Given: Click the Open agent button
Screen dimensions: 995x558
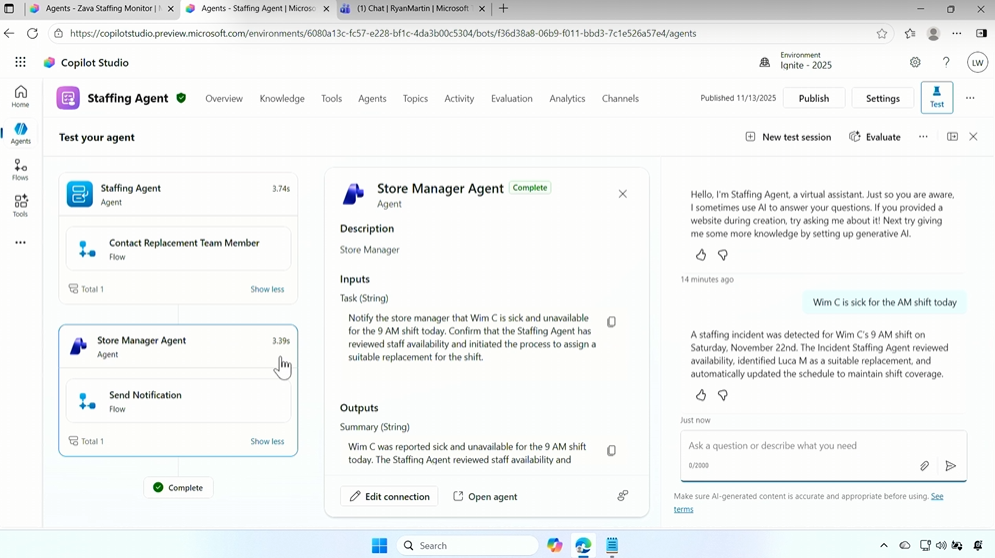Looking at the screenshot, I should point(485,497).
